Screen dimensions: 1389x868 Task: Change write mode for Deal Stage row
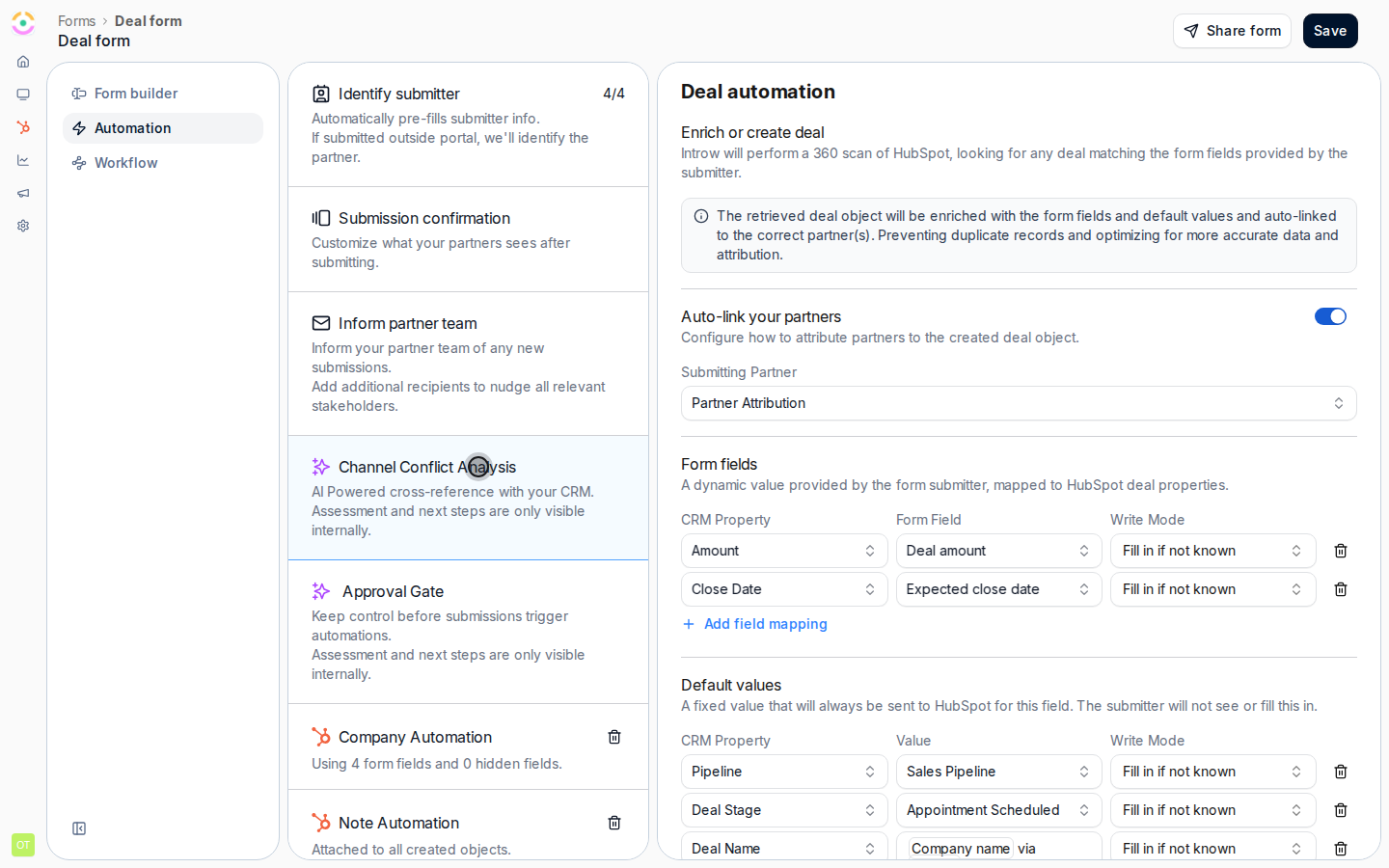point(1212,810)
